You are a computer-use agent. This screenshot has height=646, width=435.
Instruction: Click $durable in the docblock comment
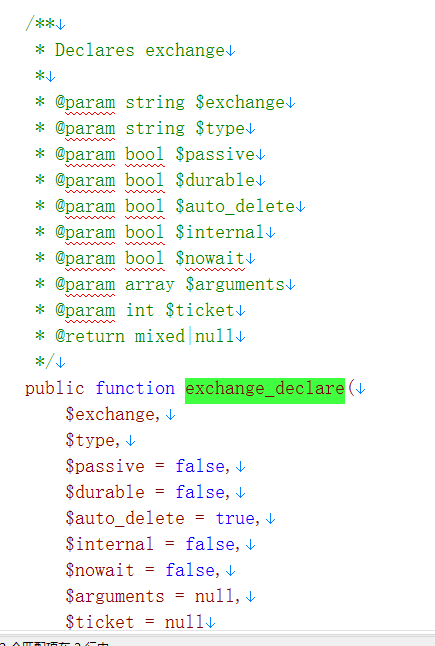coord(215,180)
